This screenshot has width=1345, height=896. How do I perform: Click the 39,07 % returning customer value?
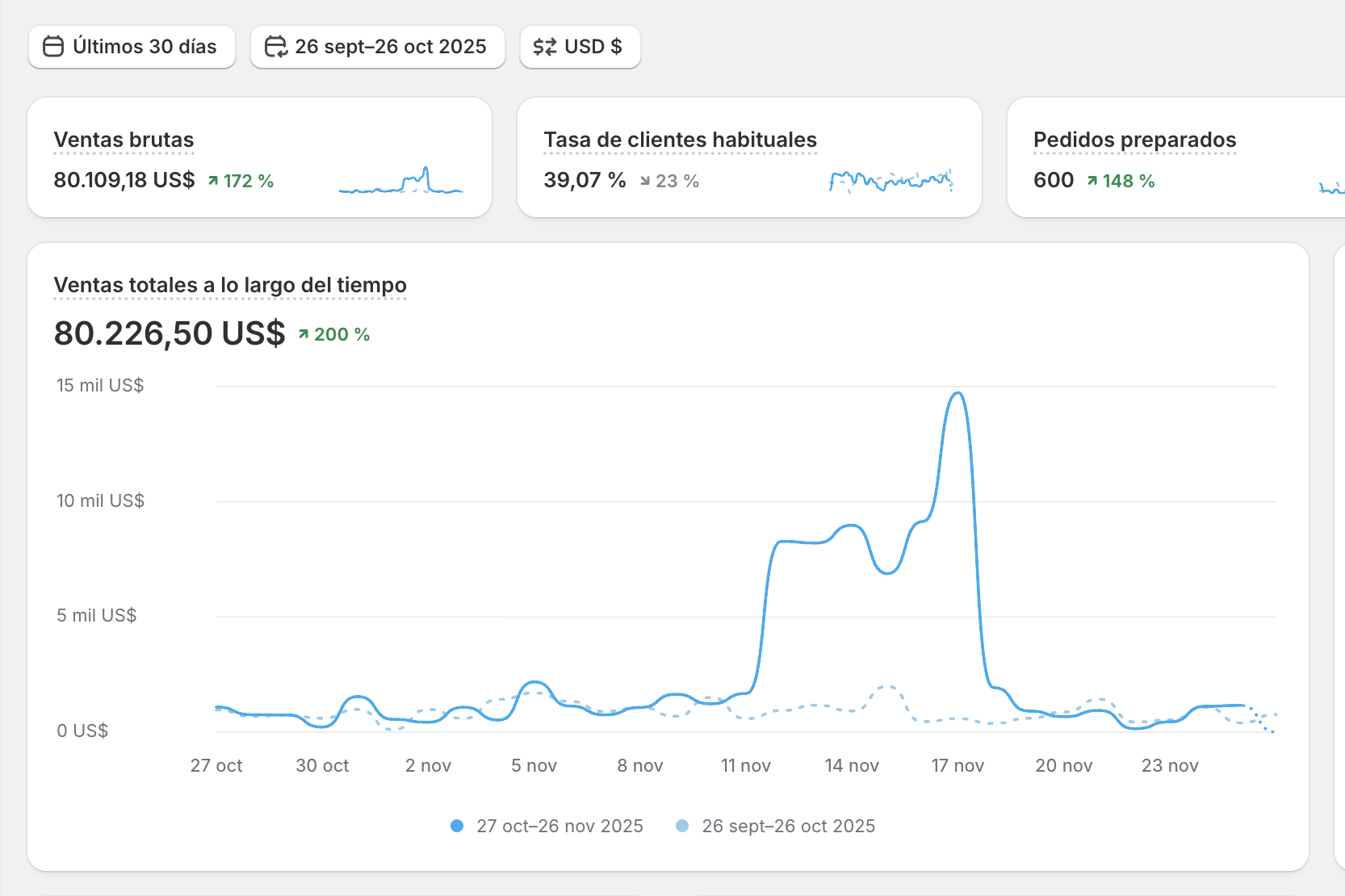coord(585,180)
